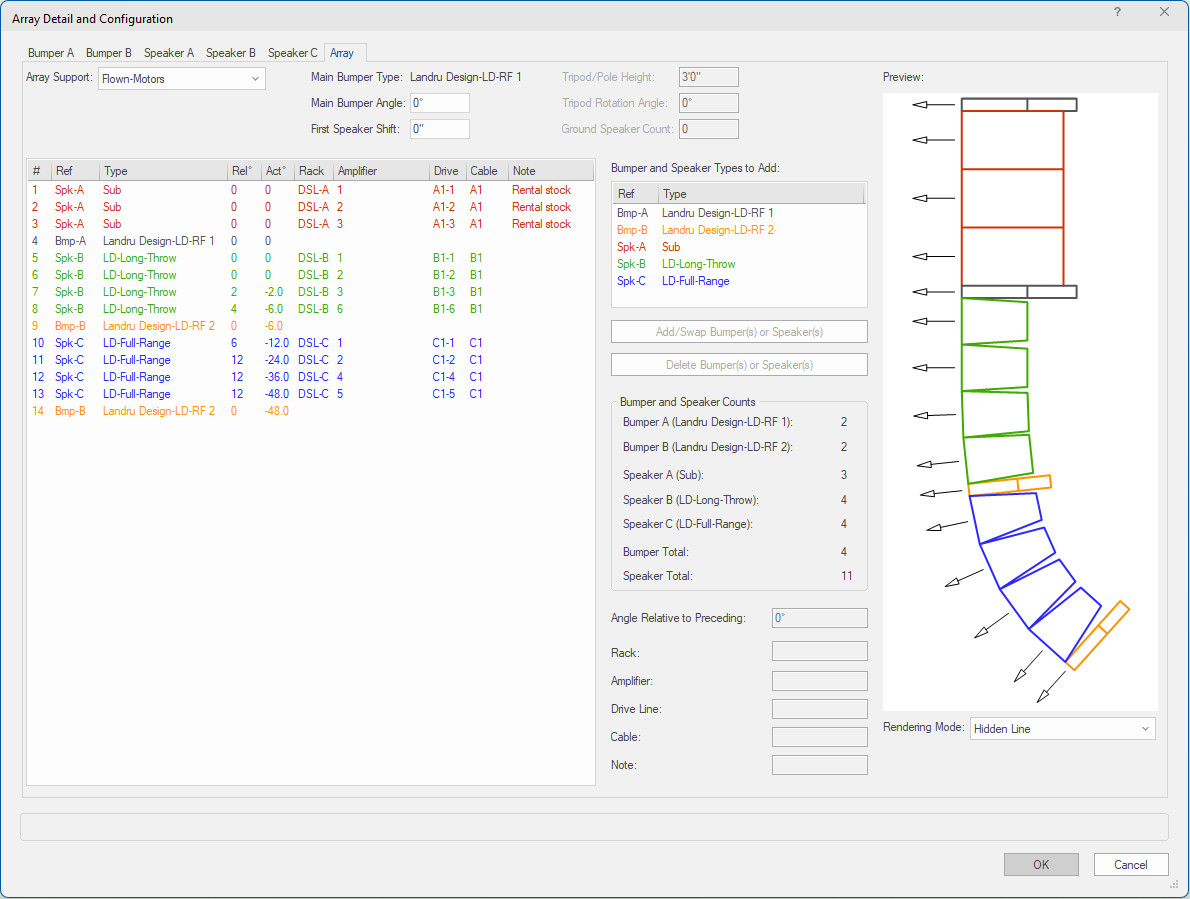Select row 14 Bmp-B at -48.0
Screen dimensions: 1190x899
point(310,411)
